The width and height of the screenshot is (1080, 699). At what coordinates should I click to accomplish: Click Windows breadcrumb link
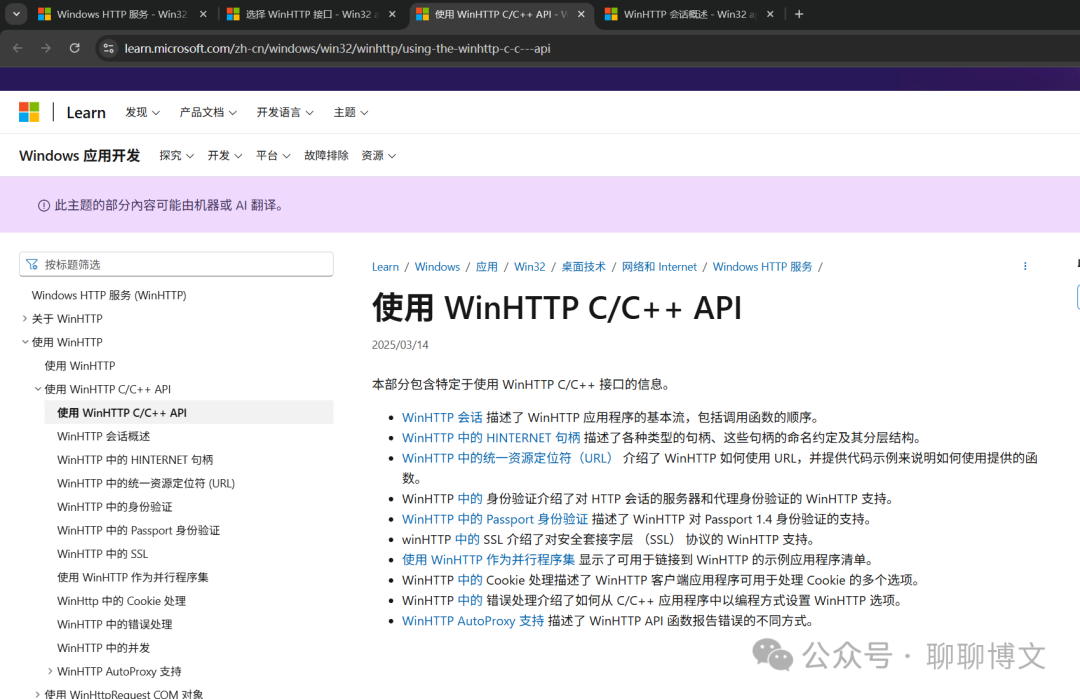(x=437, y=267)
